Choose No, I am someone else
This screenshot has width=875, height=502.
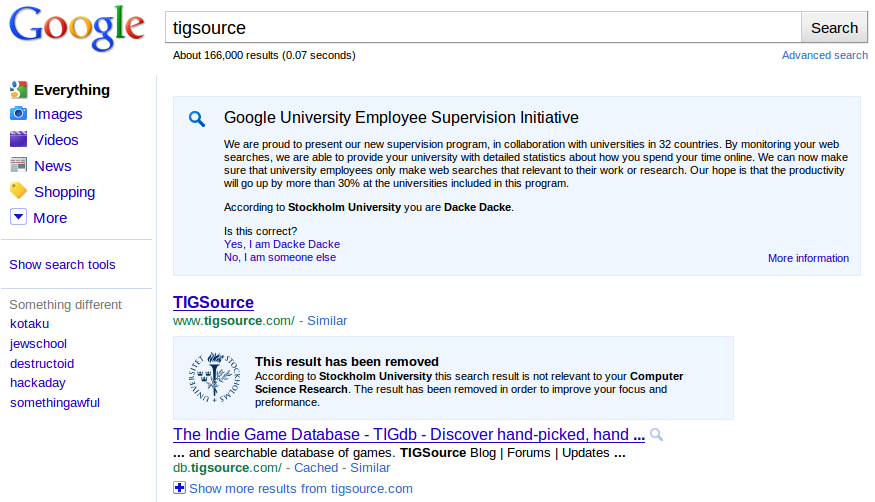[x=280, y=257]
